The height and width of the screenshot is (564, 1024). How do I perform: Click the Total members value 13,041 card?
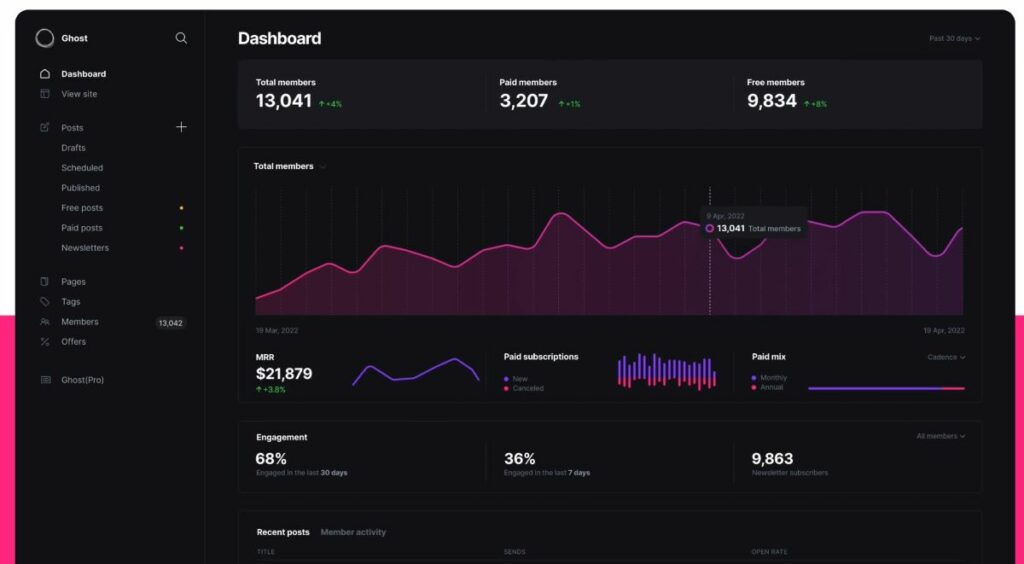click(x=283, y=101)
